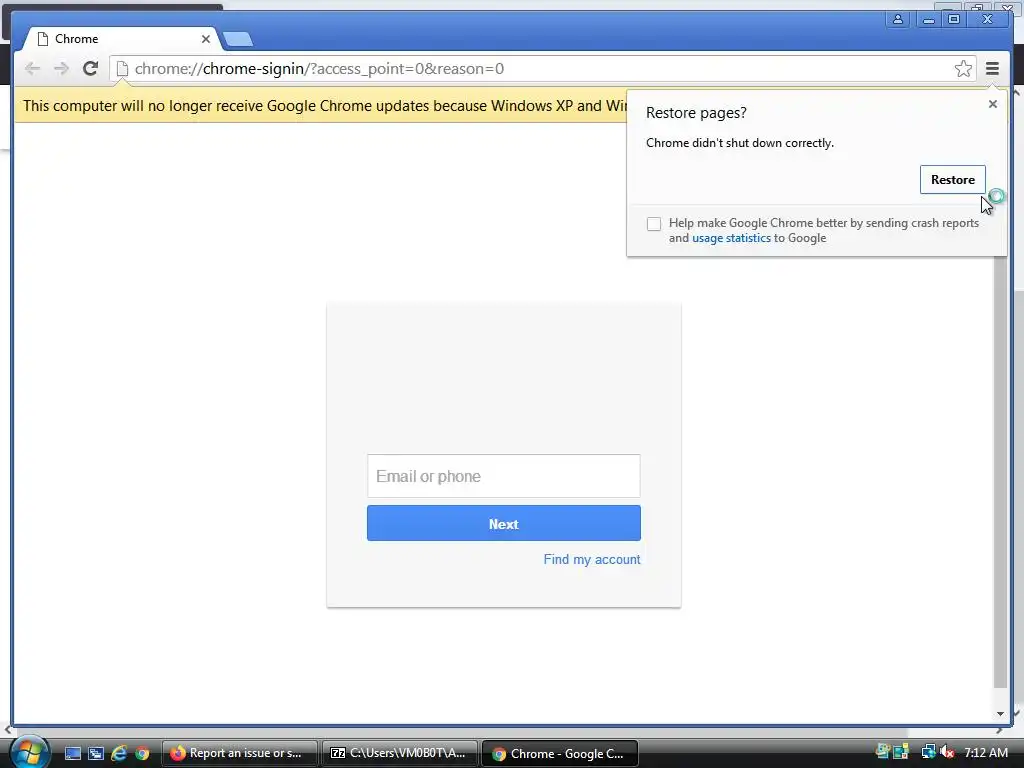Switch to Firefox Report an issue taskbar item

pos(240,754)
